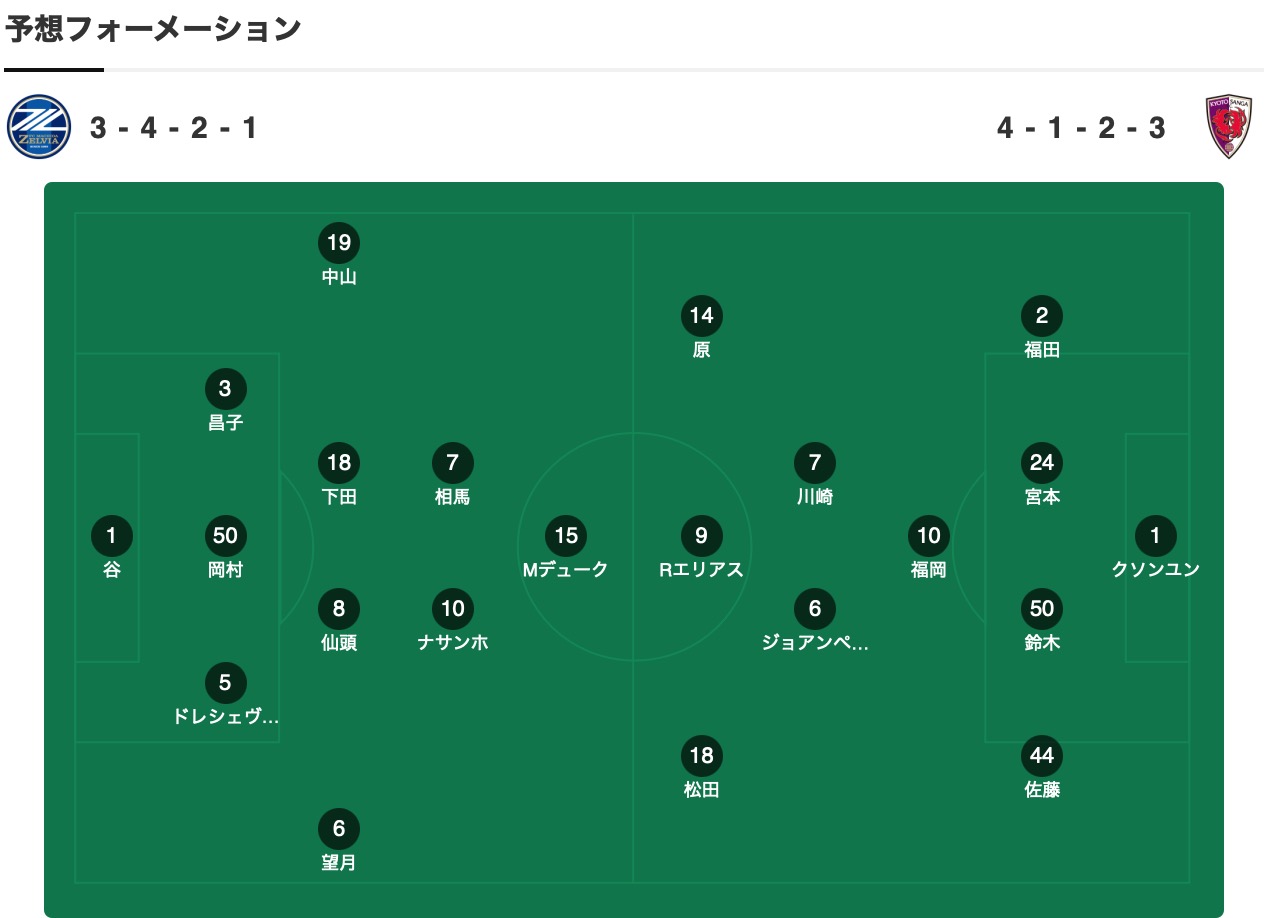Click the 3-4-2-1 formation label
Viewport: 1272px width, 918px height.
174,128
